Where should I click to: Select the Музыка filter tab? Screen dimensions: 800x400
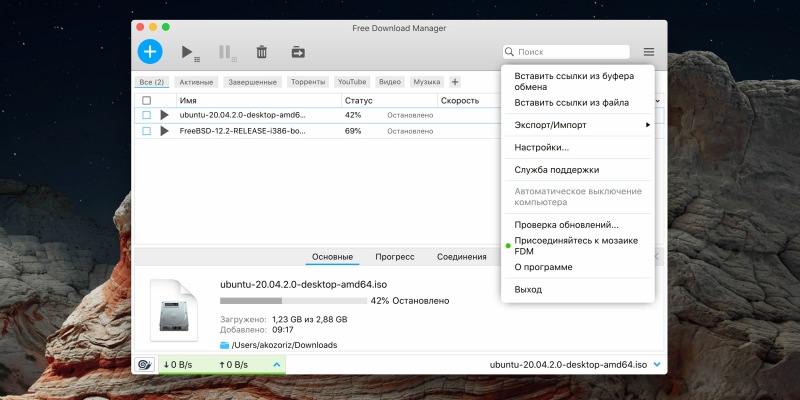click(427, 82)
